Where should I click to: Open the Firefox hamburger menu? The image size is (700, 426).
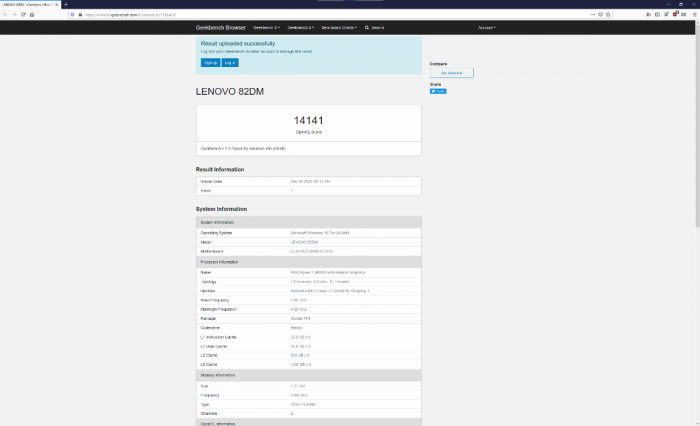(694, 15)
